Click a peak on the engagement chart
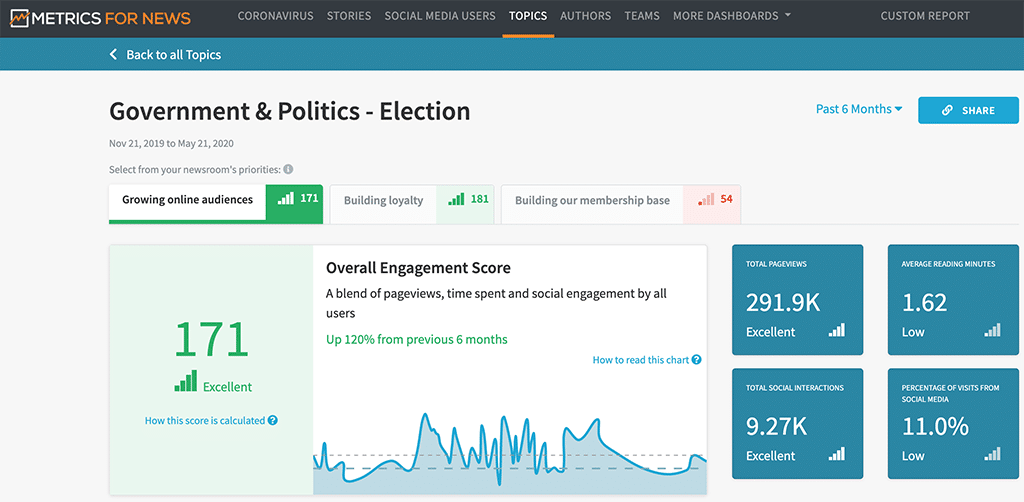Image resolution: width=1024 pixels, height=502 pixels. [x=425, y=415]
